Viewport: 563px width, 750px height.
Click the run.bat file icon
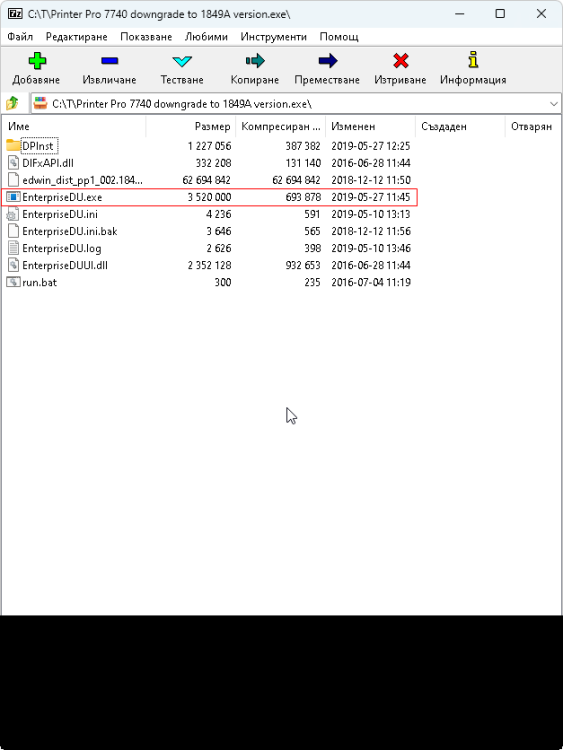(13, 282)
